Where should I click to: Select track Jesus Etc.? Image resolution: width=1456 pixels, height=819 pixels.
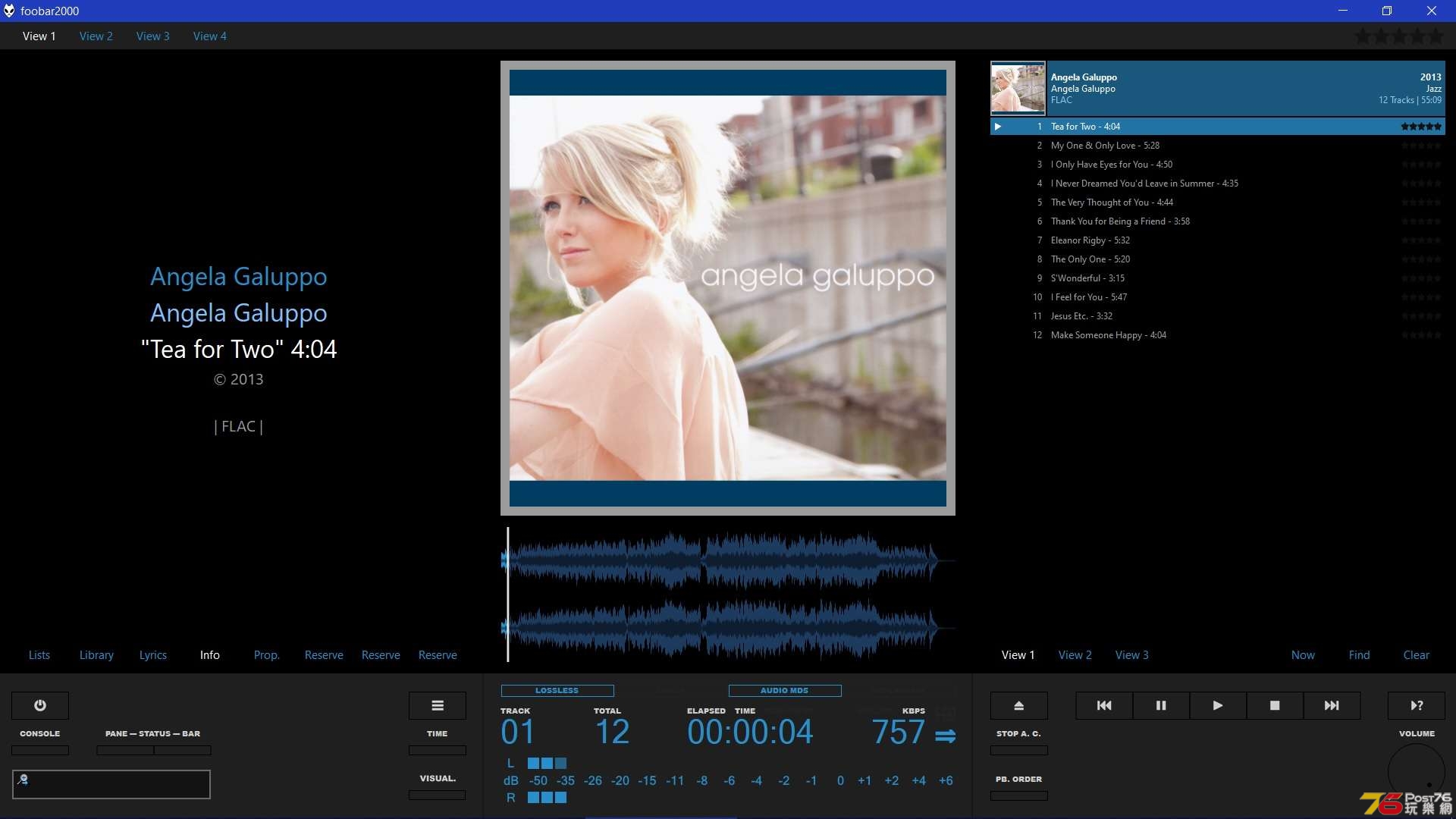tap(1218, 316)
